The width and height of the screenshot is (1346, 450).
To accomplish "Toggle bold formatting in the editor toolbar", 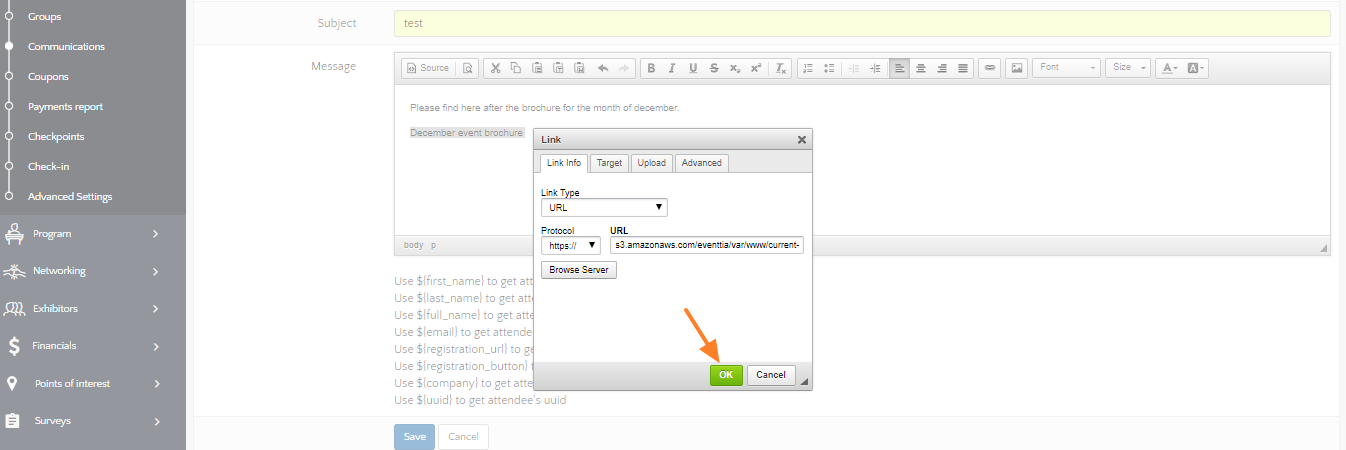I will pyautogui.click(x=651, y=68).
